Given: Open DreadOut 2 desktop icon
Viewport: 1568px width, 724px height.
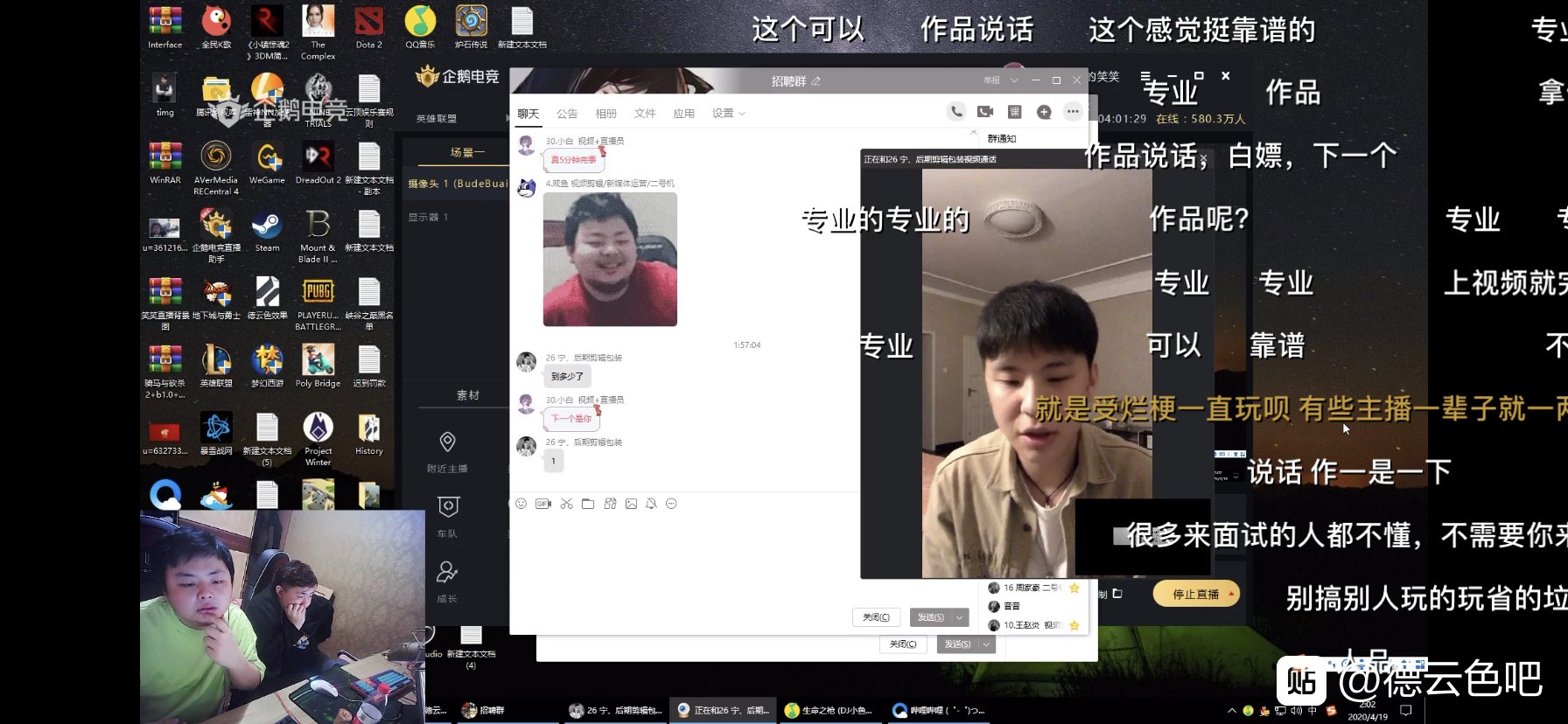Looking at the screenshot, I should [318, 164].
